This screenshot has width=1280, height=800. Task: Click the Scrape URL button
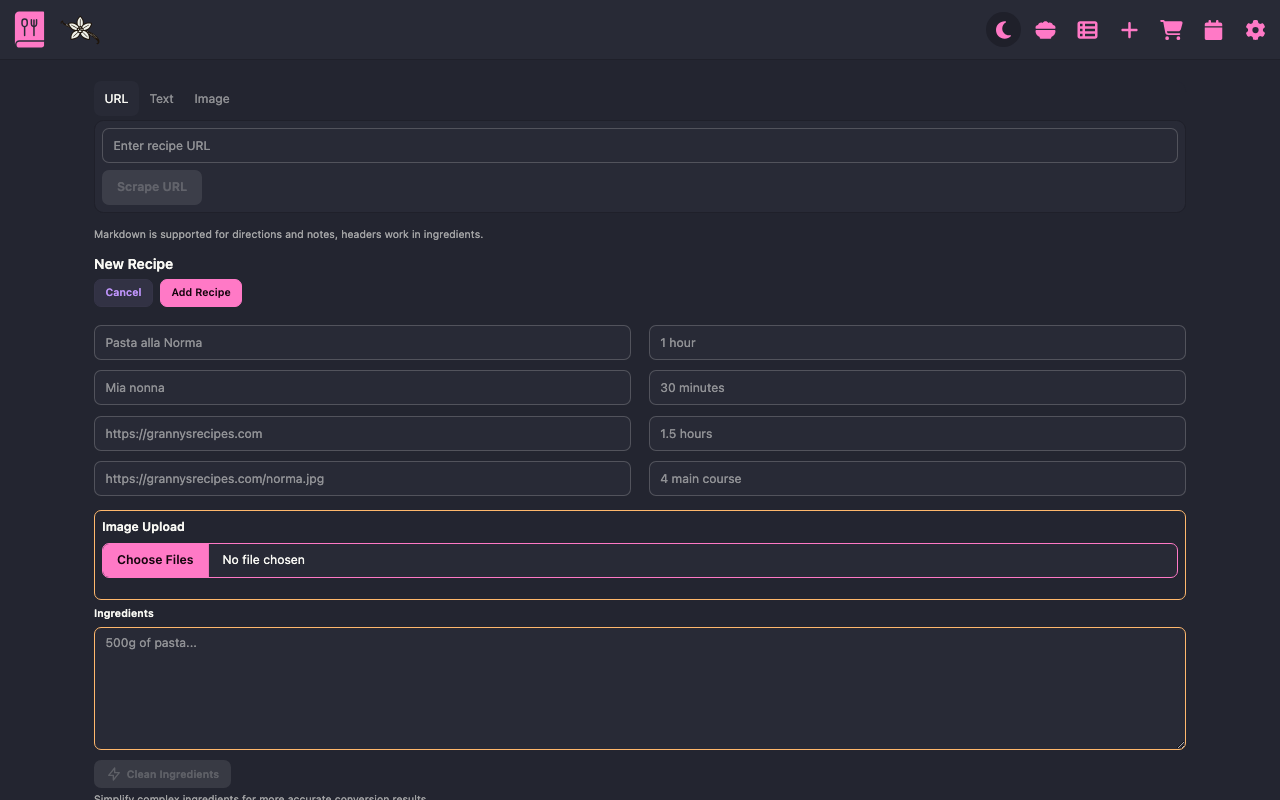(152, 187)
